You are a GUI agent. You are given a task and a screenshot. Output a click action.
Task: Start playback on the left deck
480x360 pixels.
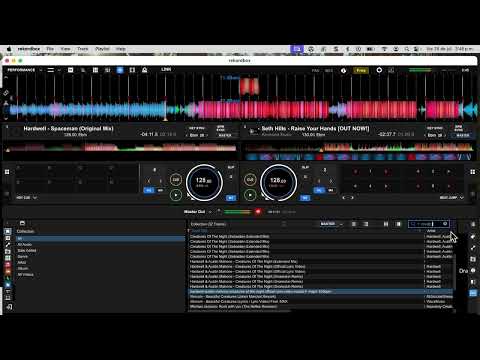tap(176, 195)
